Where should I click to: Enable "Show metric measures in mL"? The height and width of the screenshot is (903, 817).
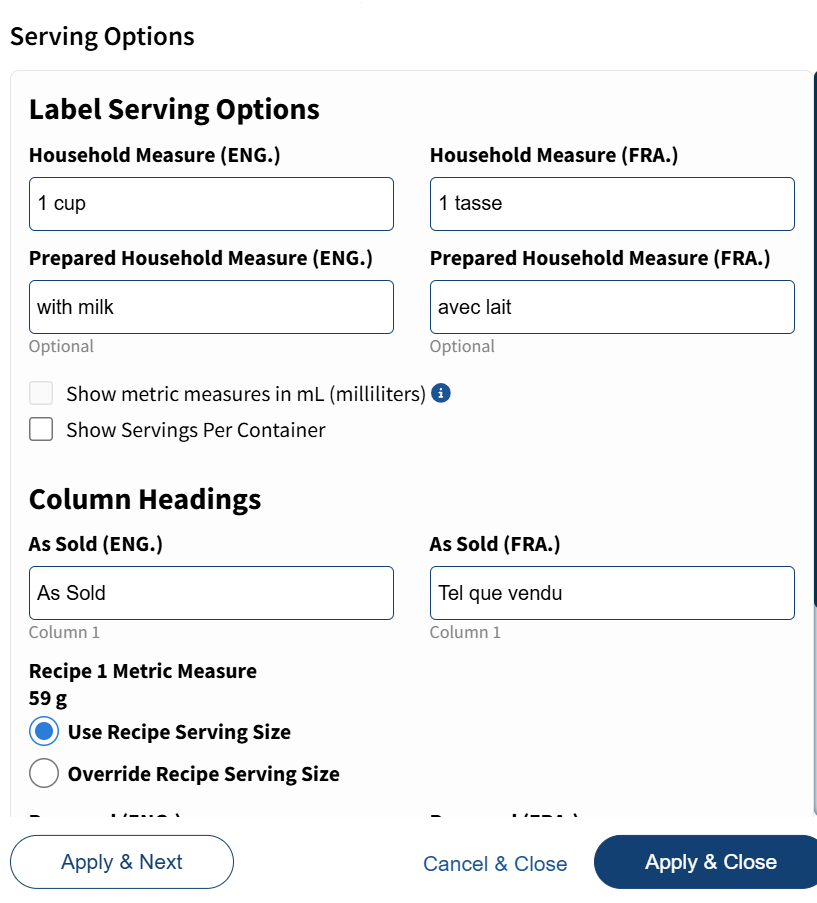coord(40,393)
